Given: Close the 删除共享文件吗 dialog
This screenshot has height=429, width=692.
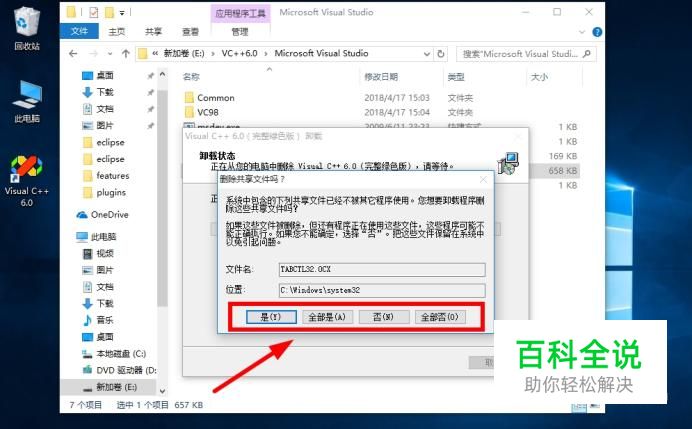Looking at the screenshot, I should click(x=483, y=180).
